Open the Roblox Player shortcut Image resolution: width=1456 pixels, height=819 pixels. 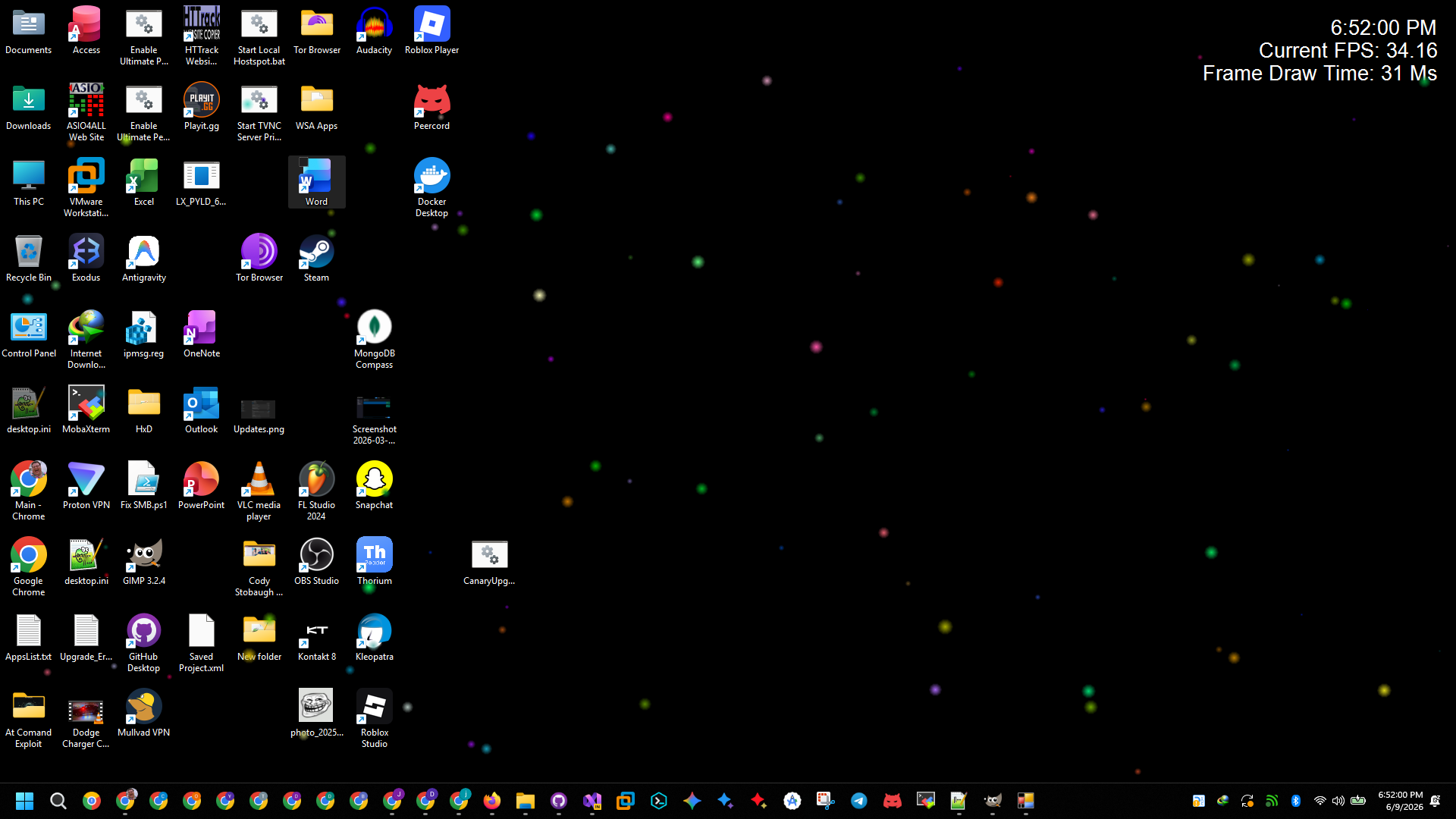[431, 30]
